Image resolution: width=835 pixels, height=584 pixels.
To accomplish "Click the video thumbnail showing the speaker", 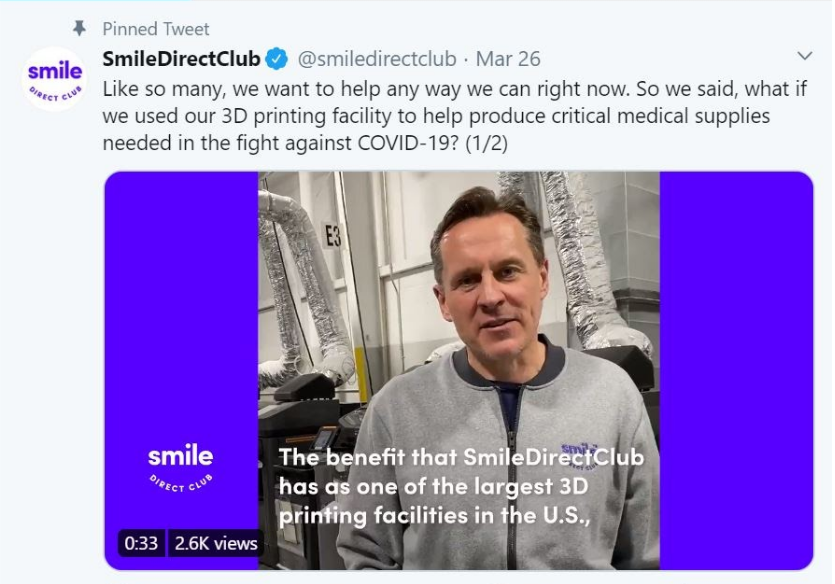I will (460, 300).
